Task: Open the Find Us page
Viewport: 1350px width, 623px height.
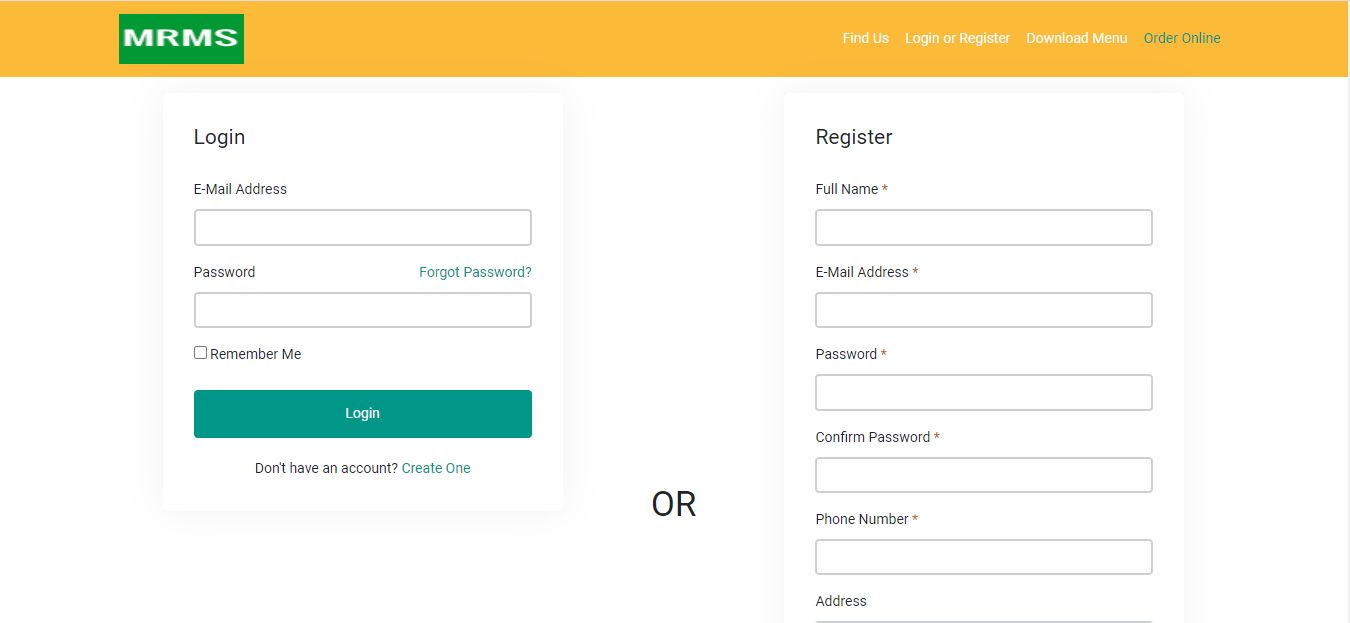Action: click(865, 38)
